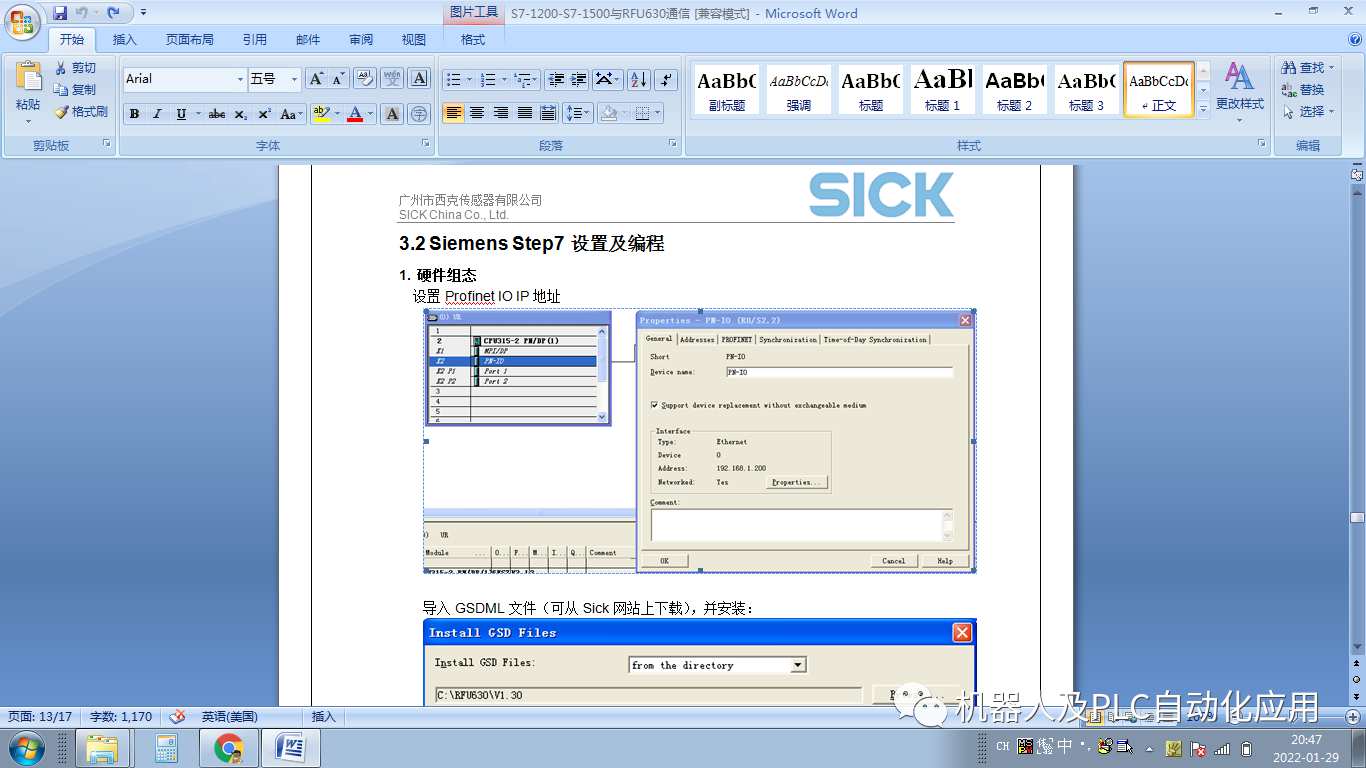Switch to the 邮件 (Mailings) tab

pyautogui.click(x=308, y=40)
